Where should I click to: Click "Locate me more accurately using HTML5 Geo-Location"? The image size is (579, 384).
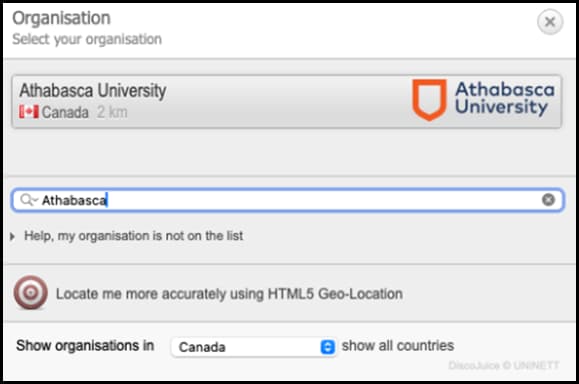click(x=229, y=294)
